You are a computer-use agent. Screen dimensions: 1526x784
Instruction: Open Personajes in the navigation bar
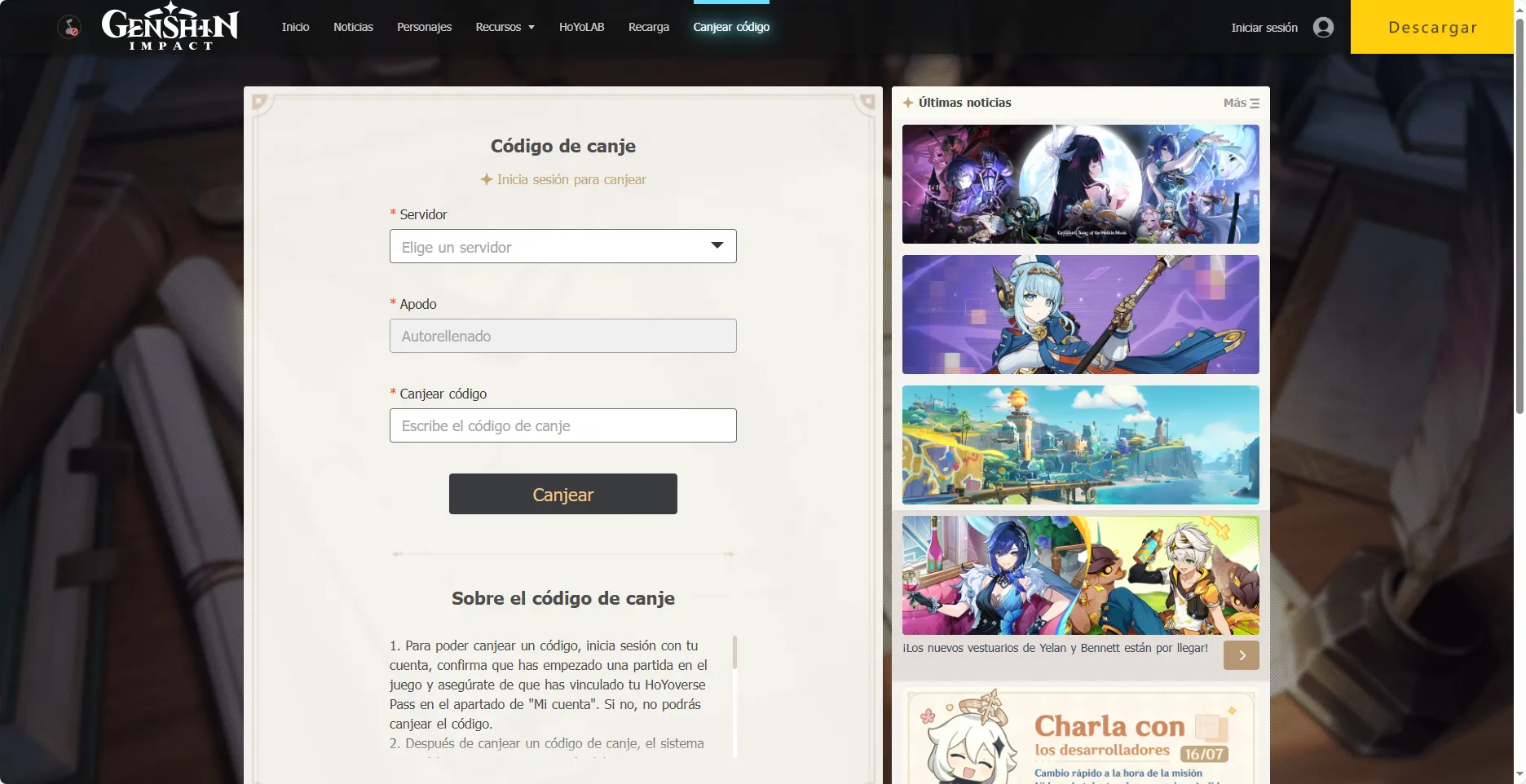[424, 27]
